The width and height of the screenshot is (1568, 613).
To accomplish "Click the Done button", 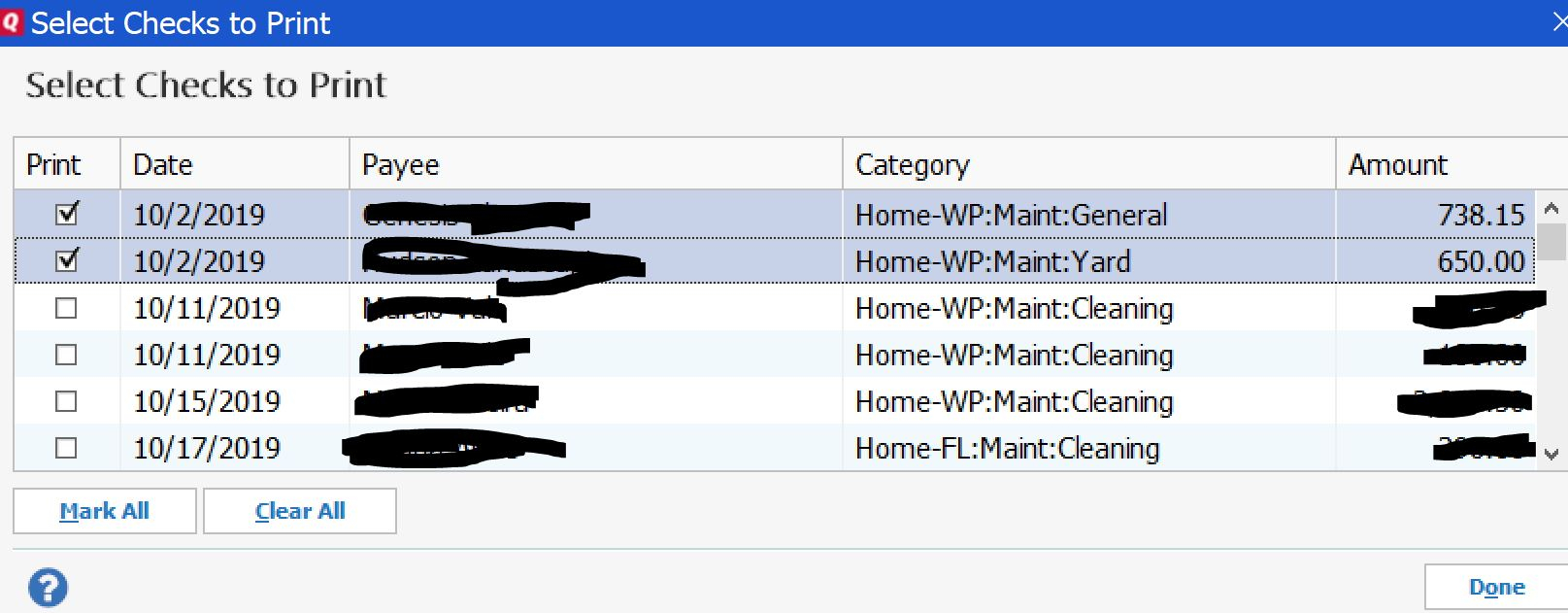I will 1496,587.
